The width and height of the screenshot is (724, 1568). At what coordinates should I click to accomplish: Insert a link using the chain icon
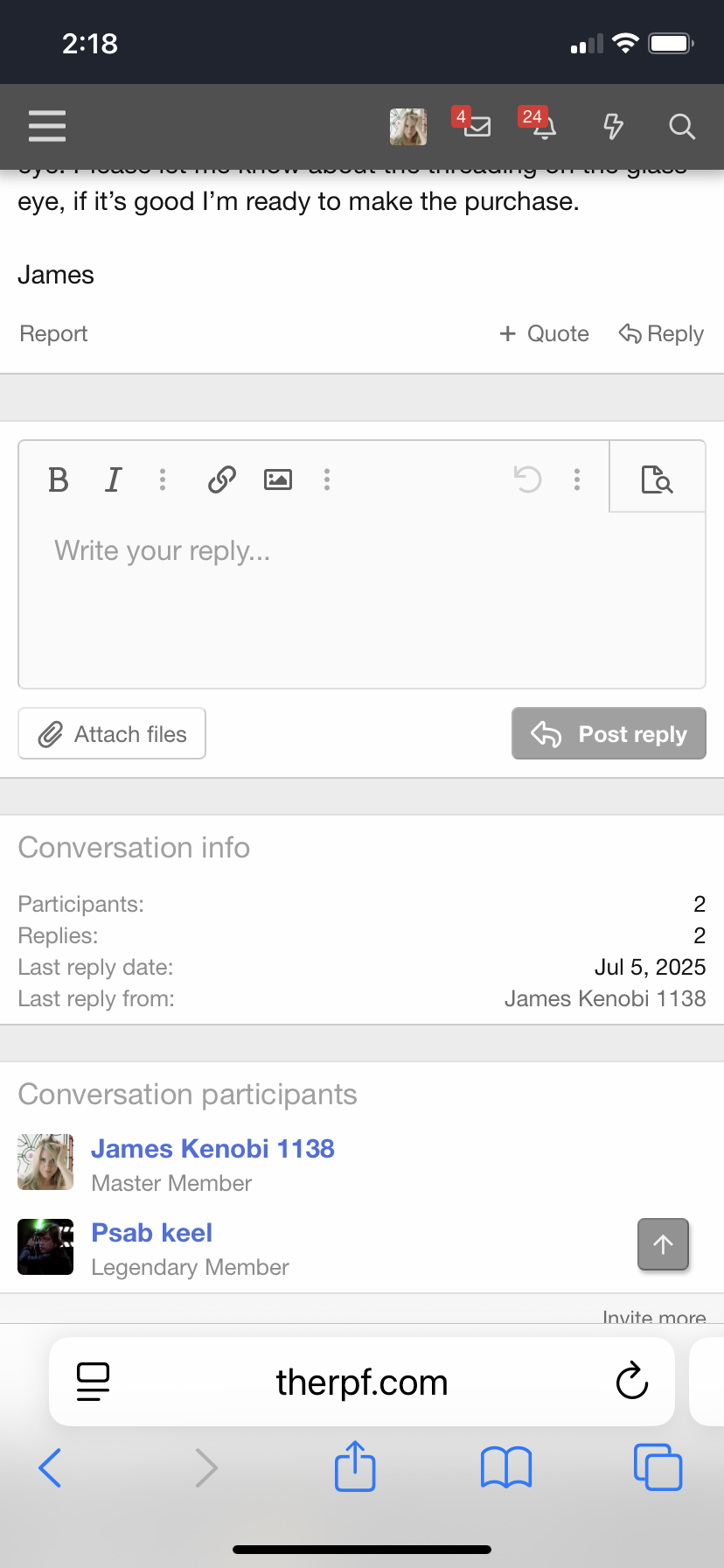pyautogui.click(x=222, y=479)
